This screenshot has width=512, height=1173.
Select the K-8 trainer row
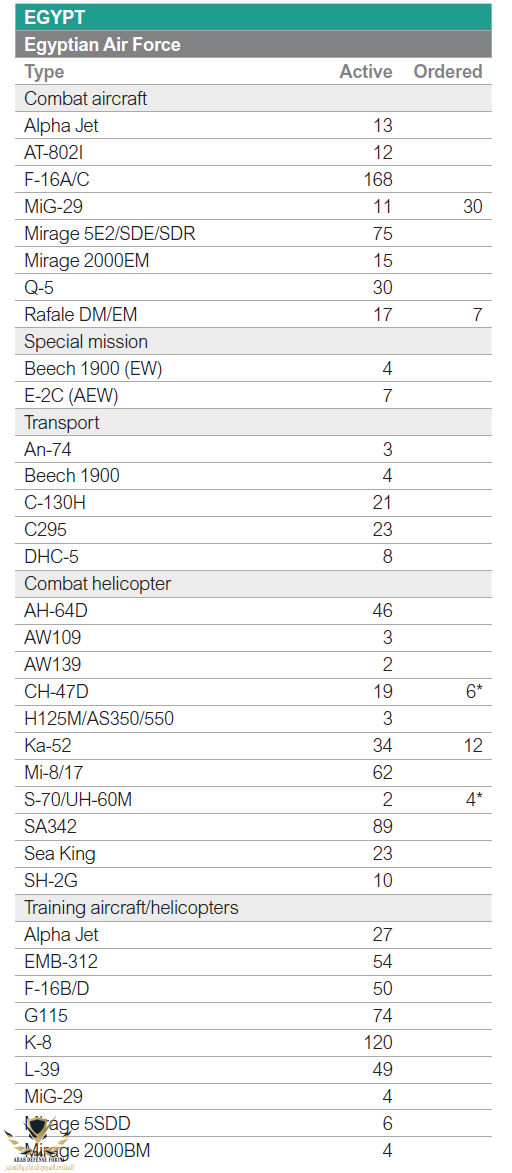254,1043
